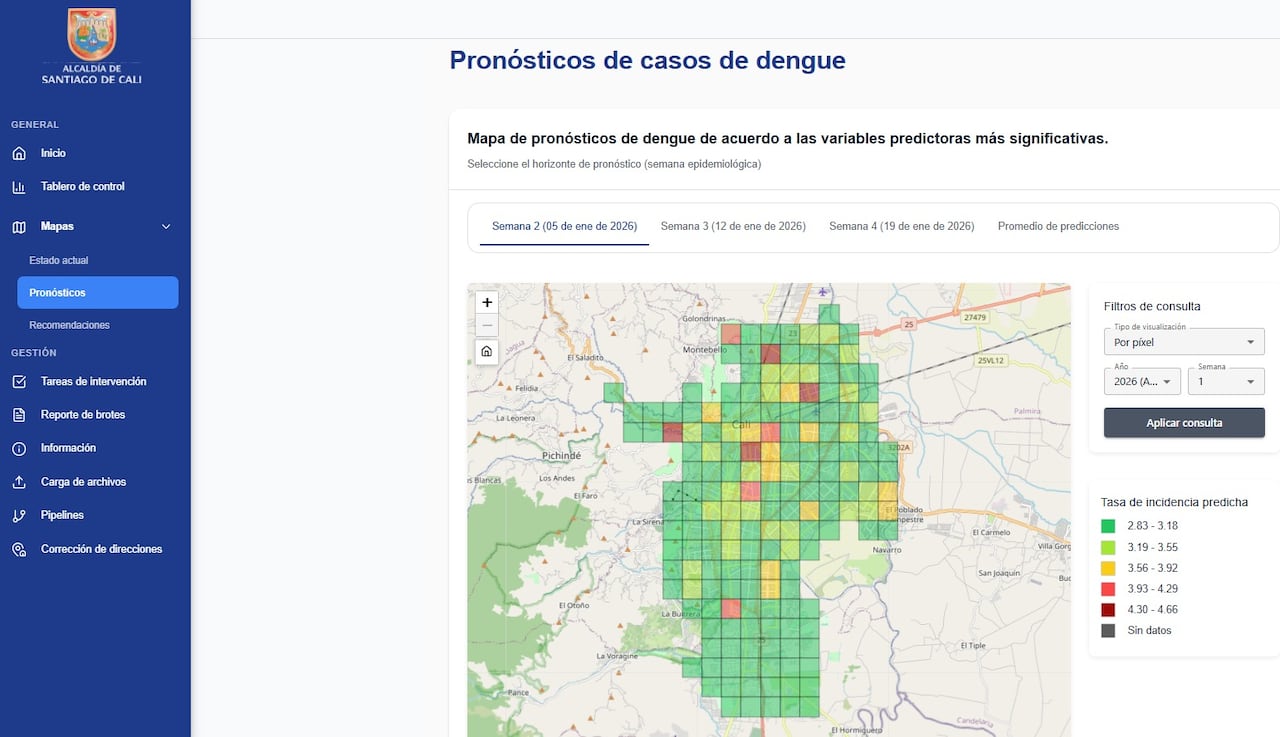Click the Palmira label on map
The image size is (1280, 737).
click(x=1027, y=411)
